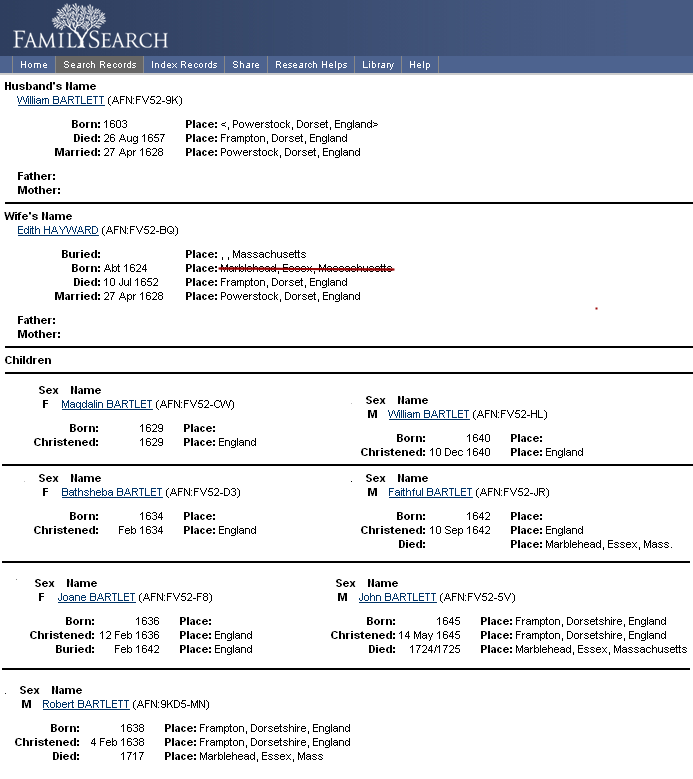
Task: Open husband William BARTLETT's record link
Action: pos(60,100)
